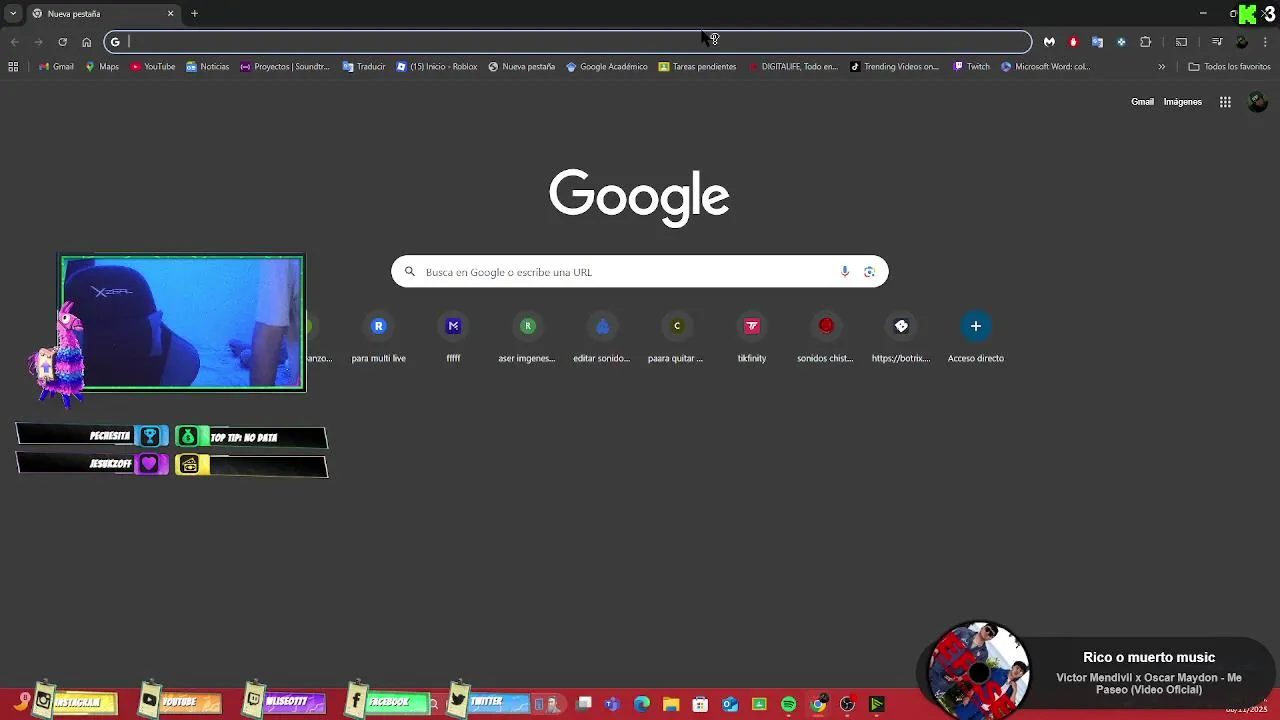Open the Tareas pendientes bookmark
Viewport: 1280px width, 720px height.
coord(697,67)
